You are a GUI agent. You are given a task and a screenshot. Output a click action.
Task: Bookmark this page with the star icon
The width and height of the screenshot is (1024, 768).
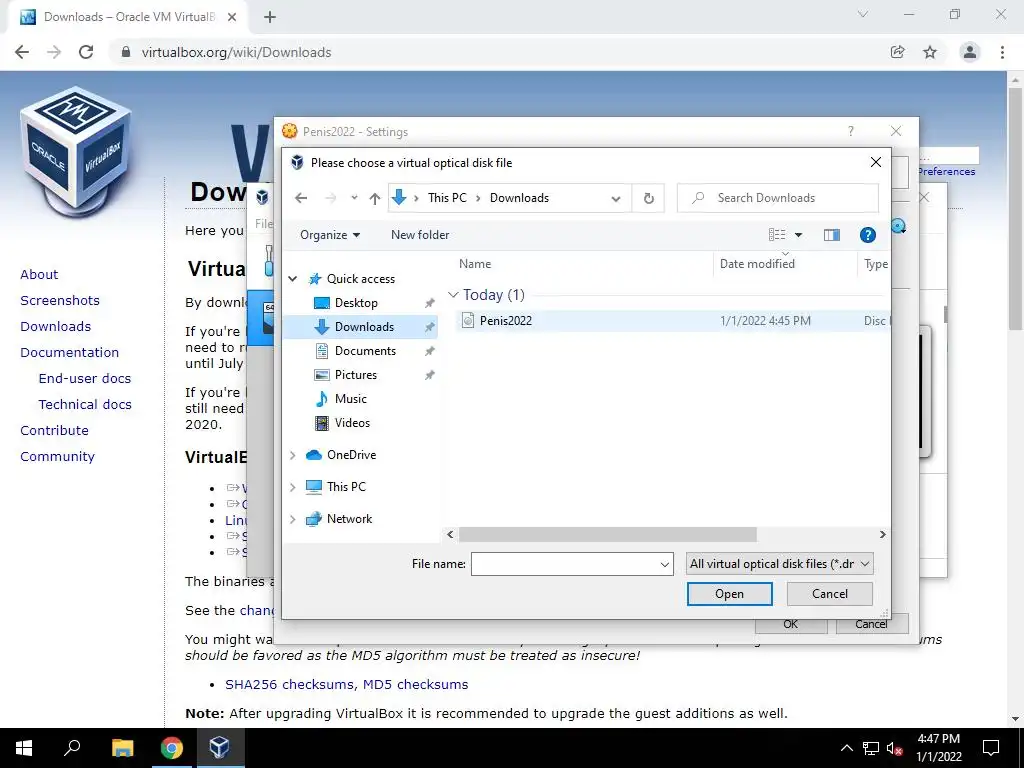tap(930, 52)
